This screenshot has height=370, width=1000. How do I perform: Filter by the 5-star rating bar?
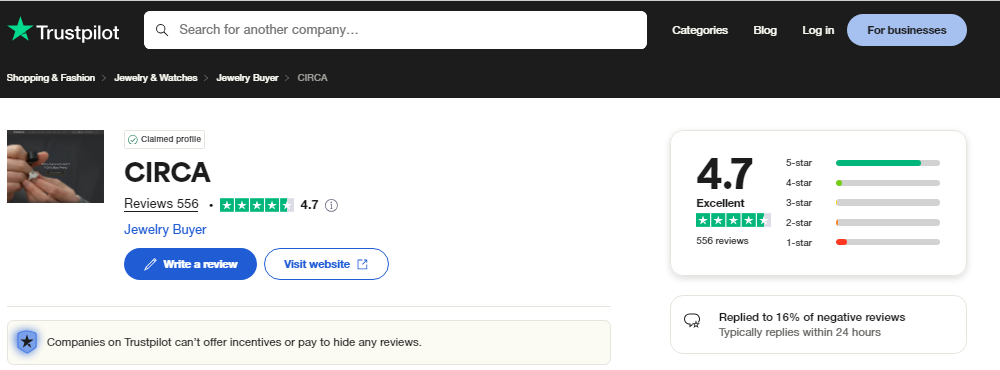888,163
